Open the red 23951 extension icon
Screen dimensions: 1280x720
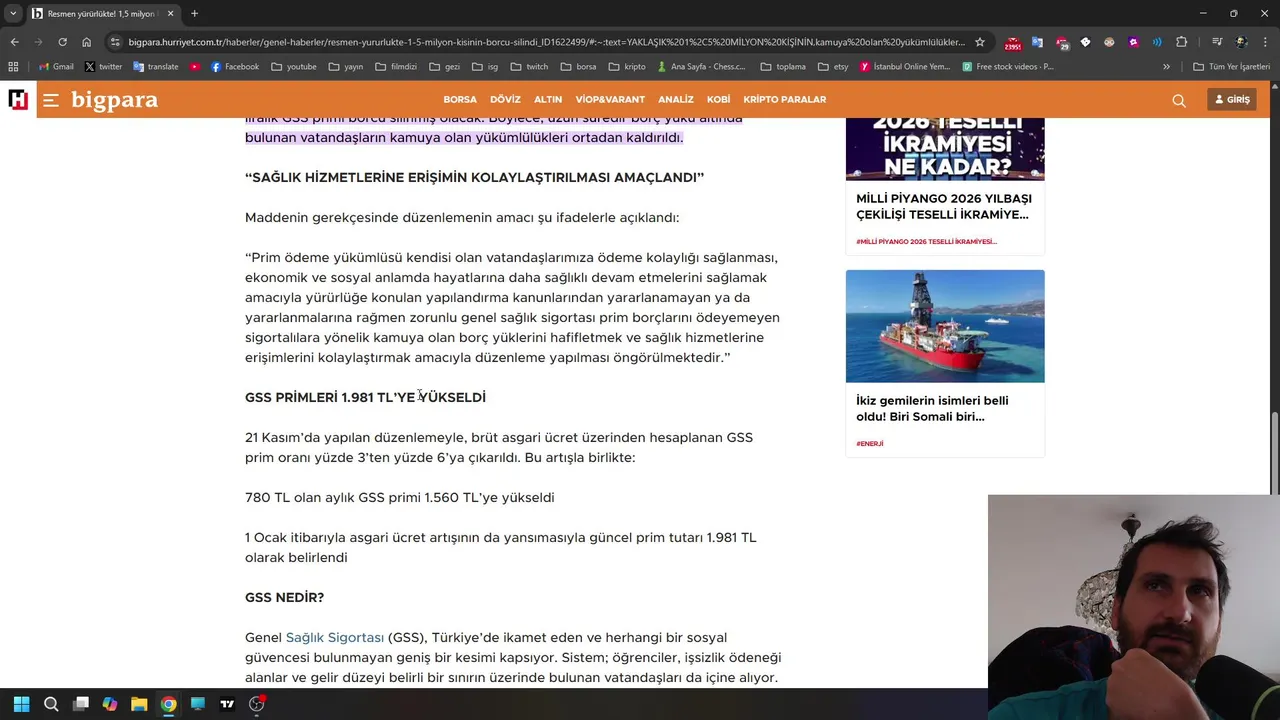1013,43
